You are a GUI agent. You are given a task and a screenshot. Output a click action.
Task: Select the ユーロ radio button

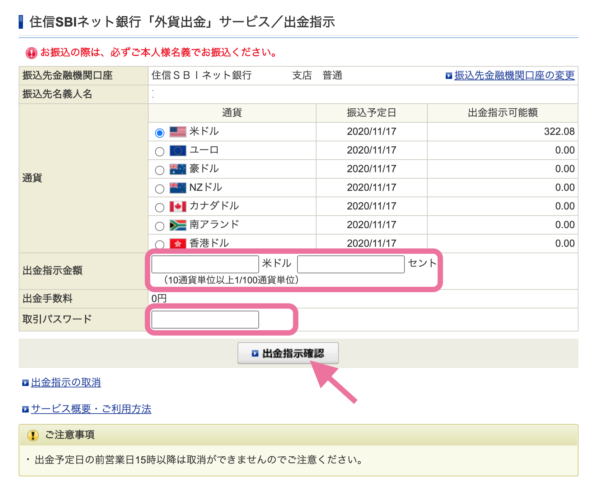click(160, 151)
